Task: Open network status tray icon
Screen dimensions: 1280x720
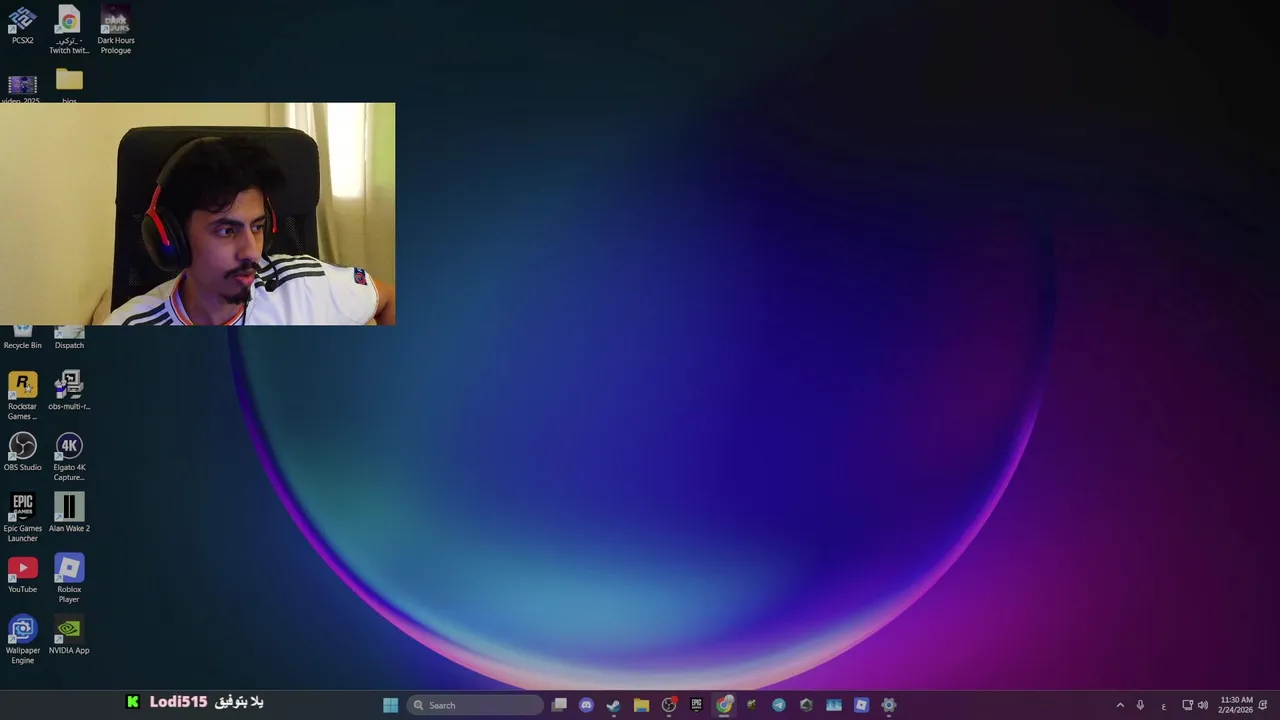Action: coord(1187,705)
